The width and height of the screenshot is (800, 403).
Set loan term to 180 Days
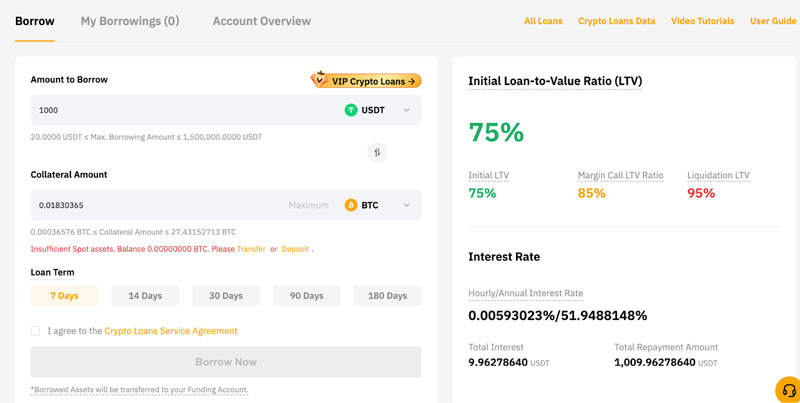point(387,295)
